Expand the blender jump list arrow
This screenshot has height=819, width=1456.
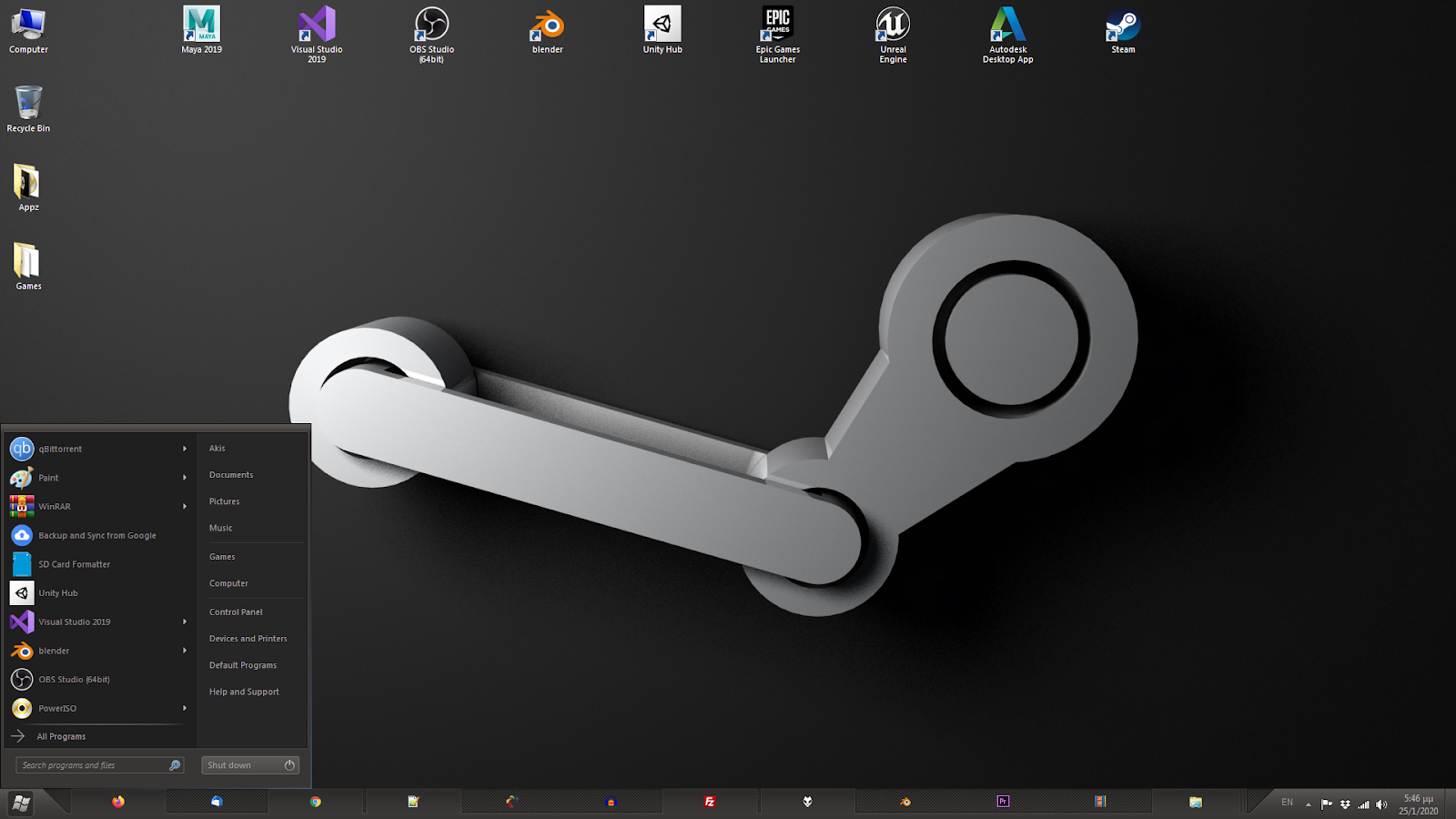(x=185, y=651)
